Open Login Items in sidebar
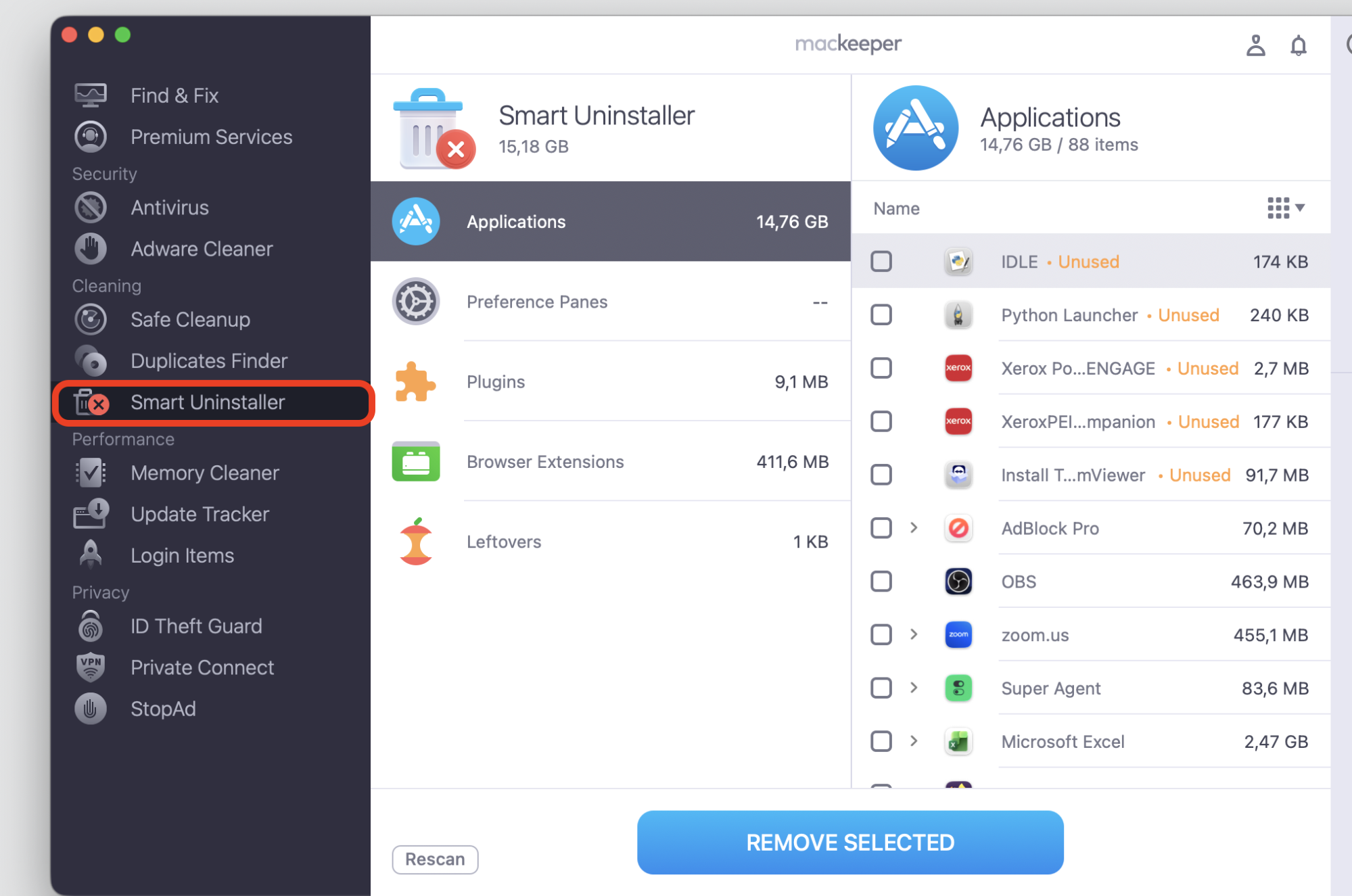Screen dimensions: 1352x896 tap(211, 555)
